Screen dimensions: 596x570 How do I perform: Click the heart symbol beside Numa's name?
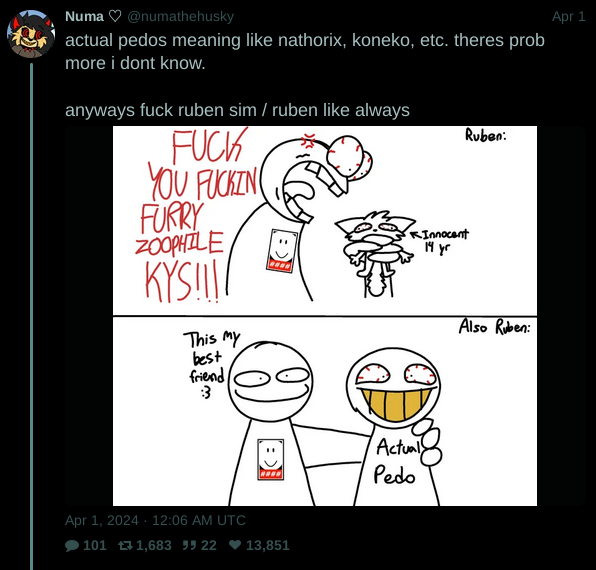pos(115,16)
